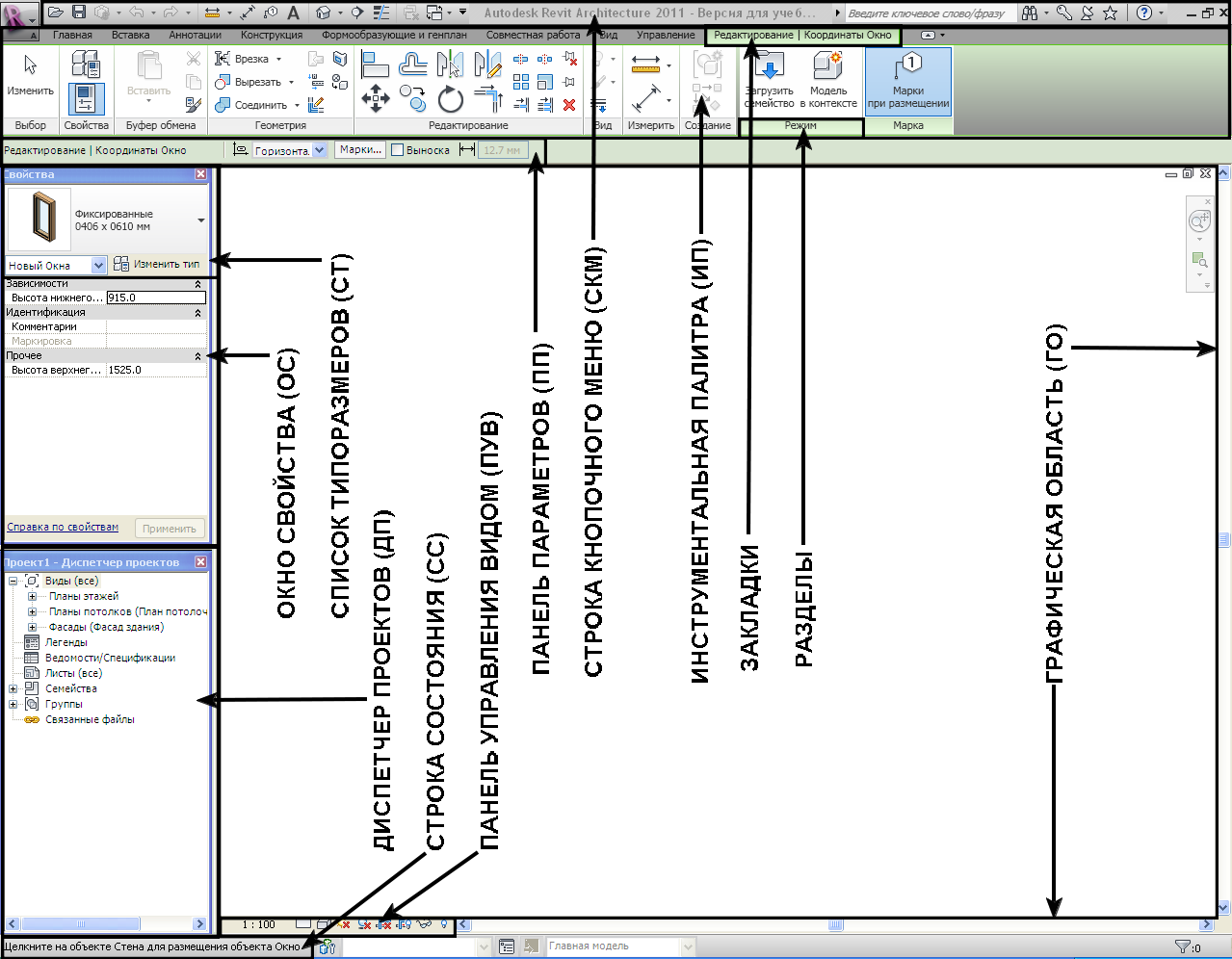Click the keyword search field in title bar
This screenshot has height=959, width=1232.
(x=930, y=13)
